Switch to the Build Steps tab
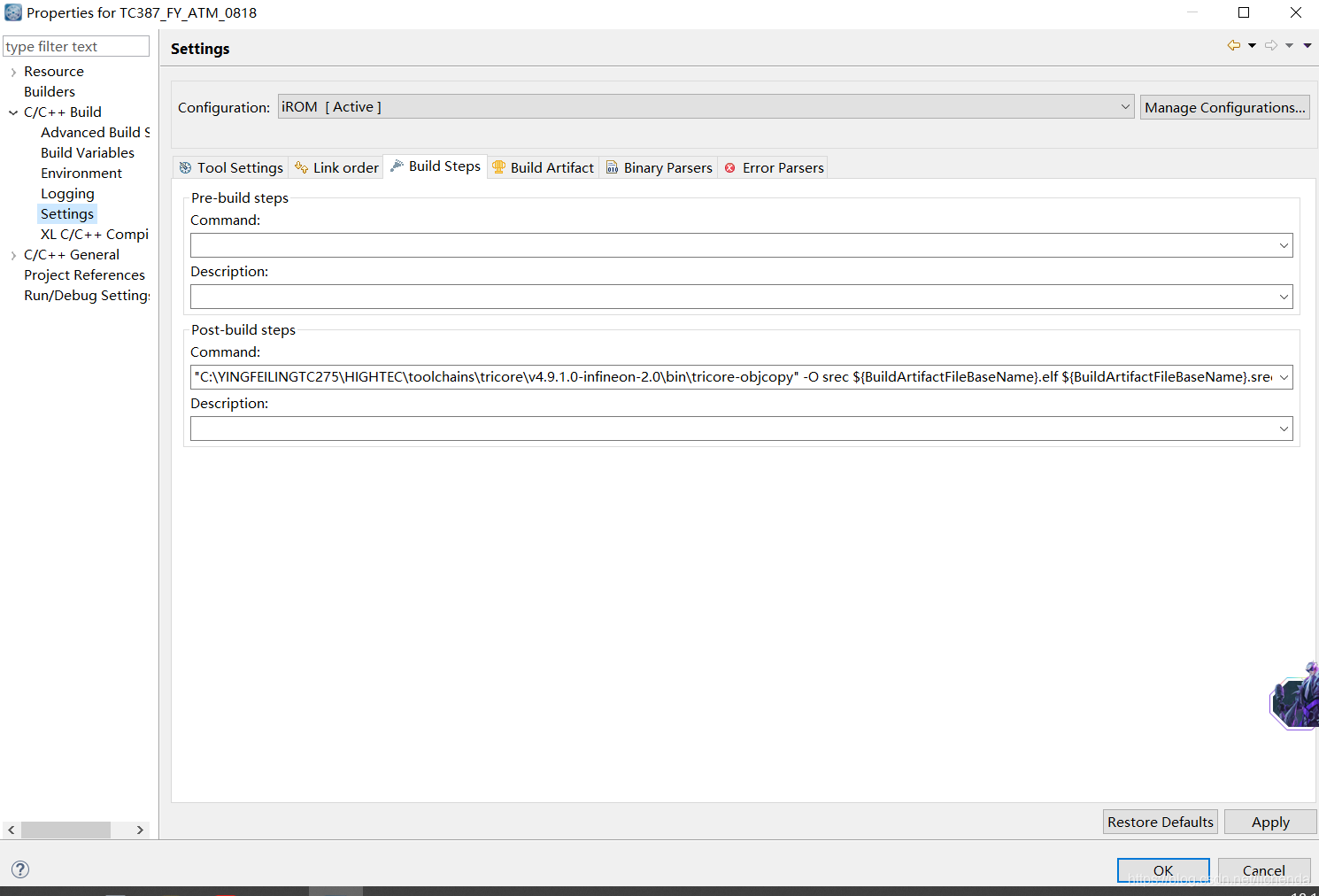Viewport: 1319px width, 896px height. click(x=435, y=166)
